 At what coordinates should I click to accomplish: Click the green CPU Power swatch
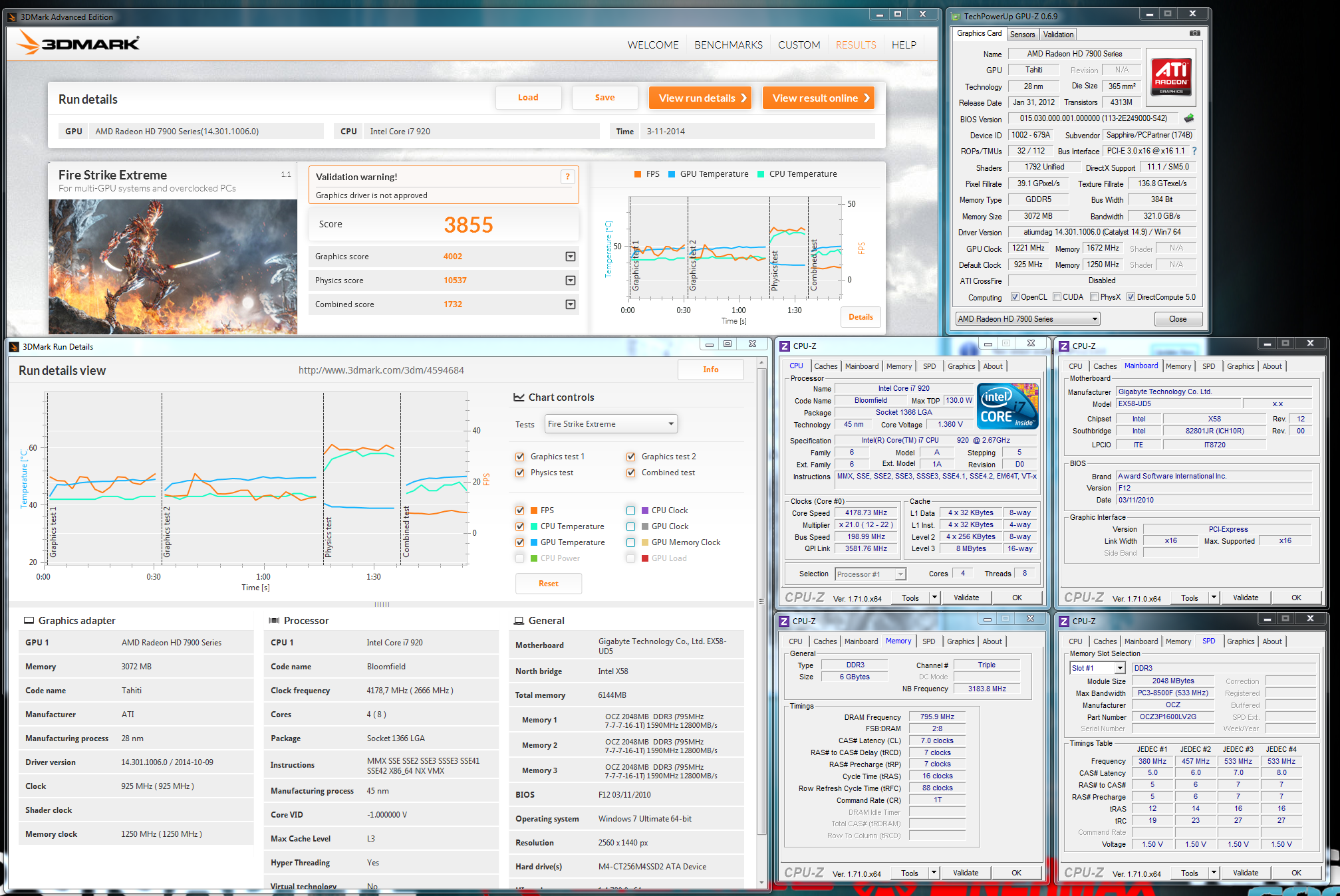tap(534, 558)
